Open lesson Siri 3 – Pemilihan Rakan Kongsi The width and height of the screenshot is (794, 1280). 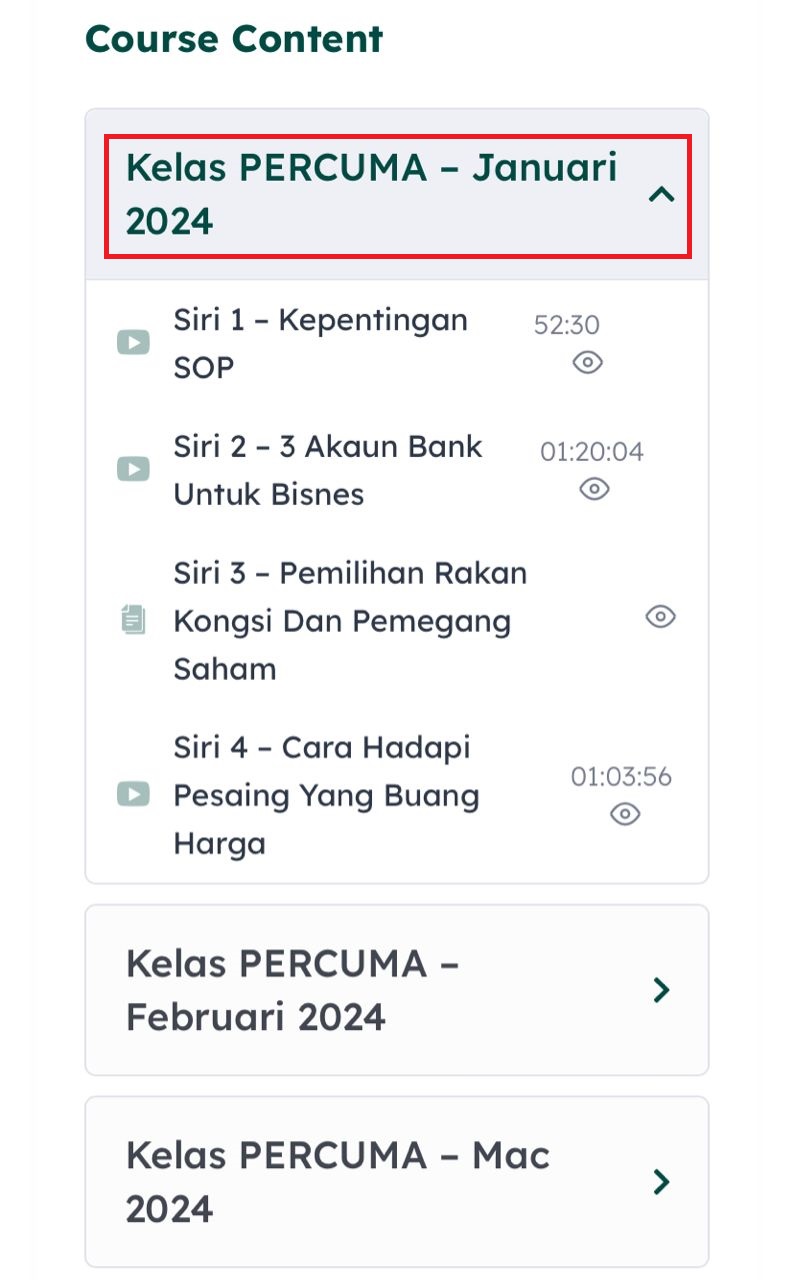pyautogui.click(x=350, y=620)
